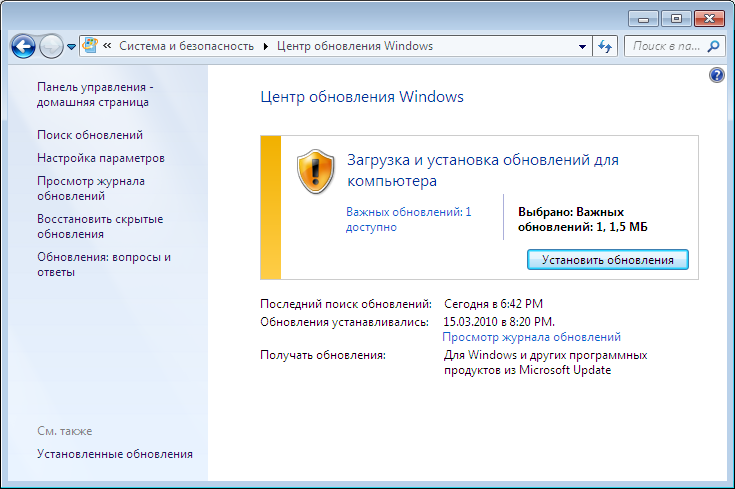Open 'Панель управления - домашняя страница'
Screen dimensions: 735x489
coord(95,94)
